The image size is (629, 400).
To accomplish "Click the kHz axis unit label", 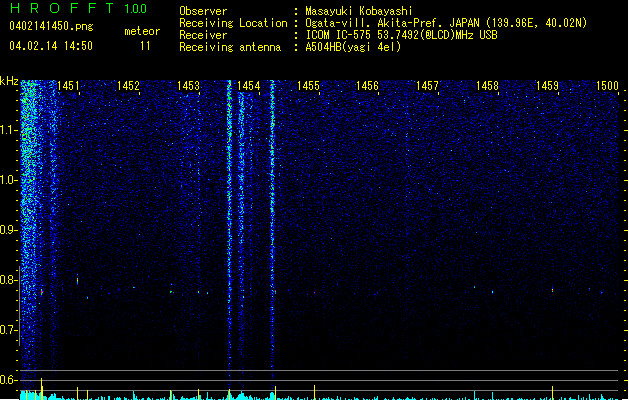I will 9,81.
